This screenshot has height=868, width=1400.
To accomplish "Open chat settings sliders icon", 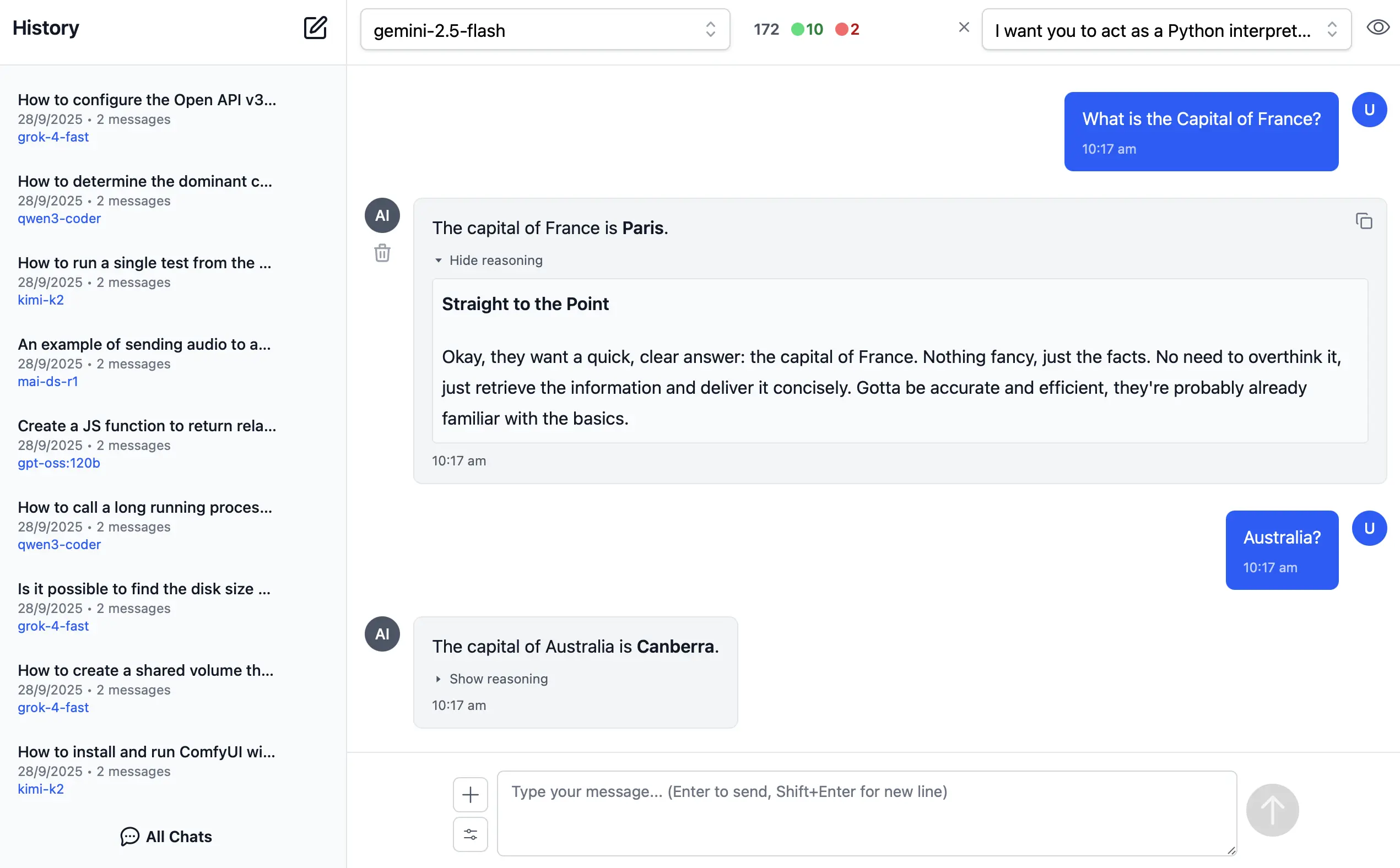I will click(470, 835).
